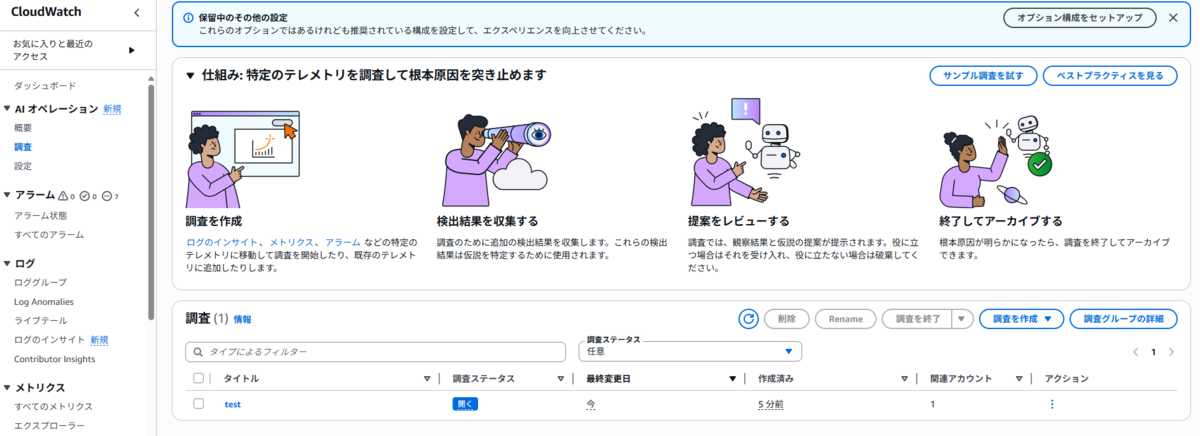The height and width of the screenshot is (436, 1200).
Task: Select 調査 in the sidebar
Action: coord(23,147)
